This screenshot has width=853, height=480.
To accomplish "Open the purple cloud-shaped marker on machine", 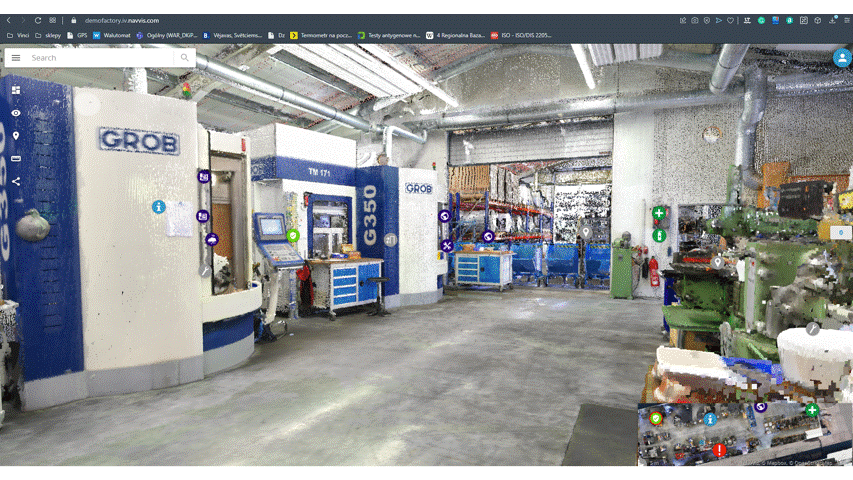I will pos(212,239).
